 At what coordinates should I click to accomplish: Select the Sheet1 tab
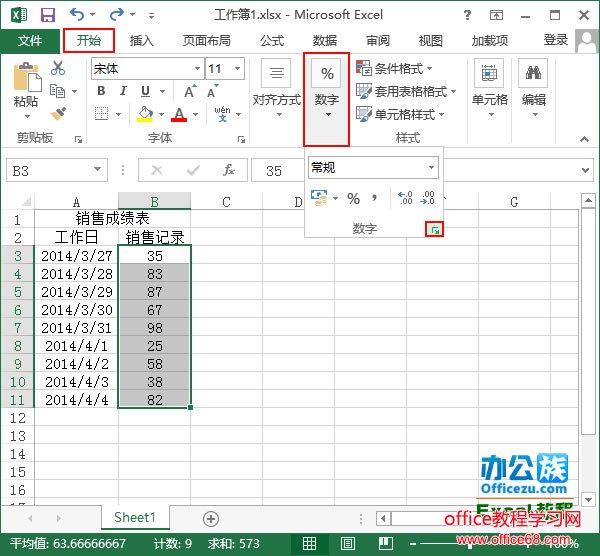click(135, 517)
